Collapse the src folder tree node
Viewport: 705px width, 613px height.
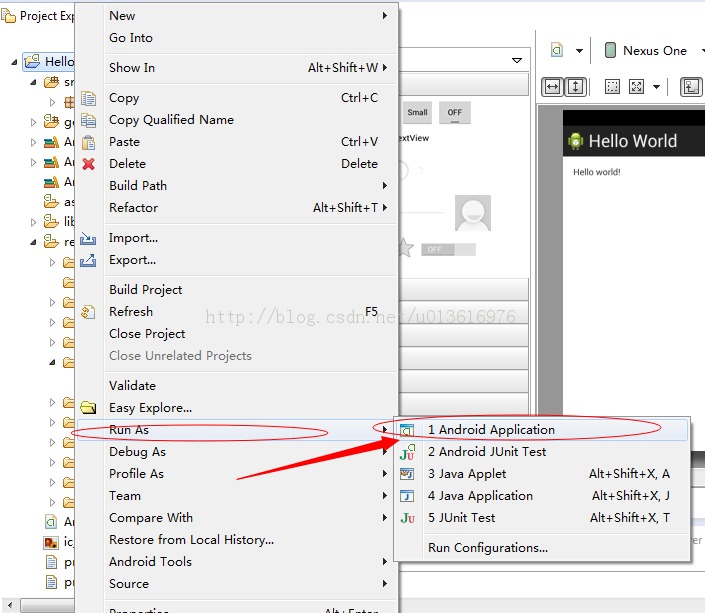point(33,82)
